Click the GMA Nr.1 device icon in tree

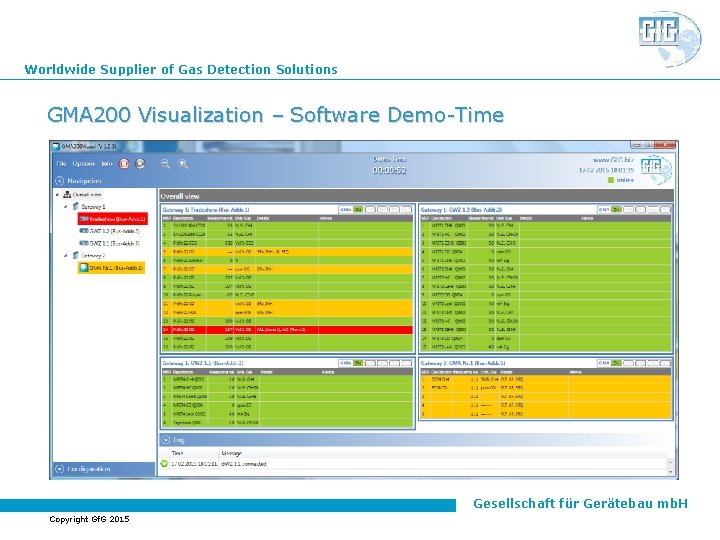[x=84, y=267]
